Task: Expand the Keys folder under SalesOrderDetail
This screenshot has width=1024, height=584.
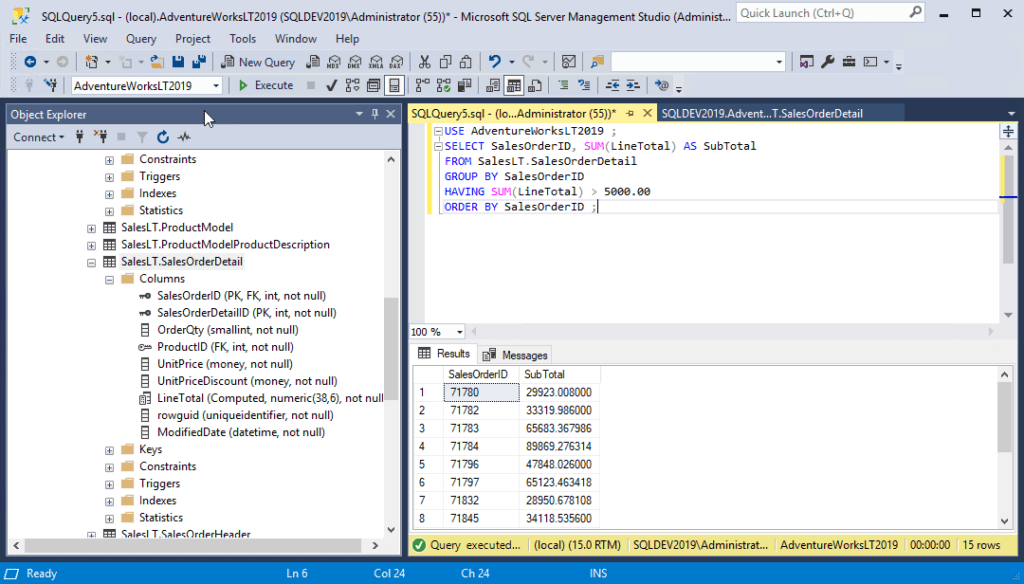Action: pyautogui.click(x=110, y=450)
